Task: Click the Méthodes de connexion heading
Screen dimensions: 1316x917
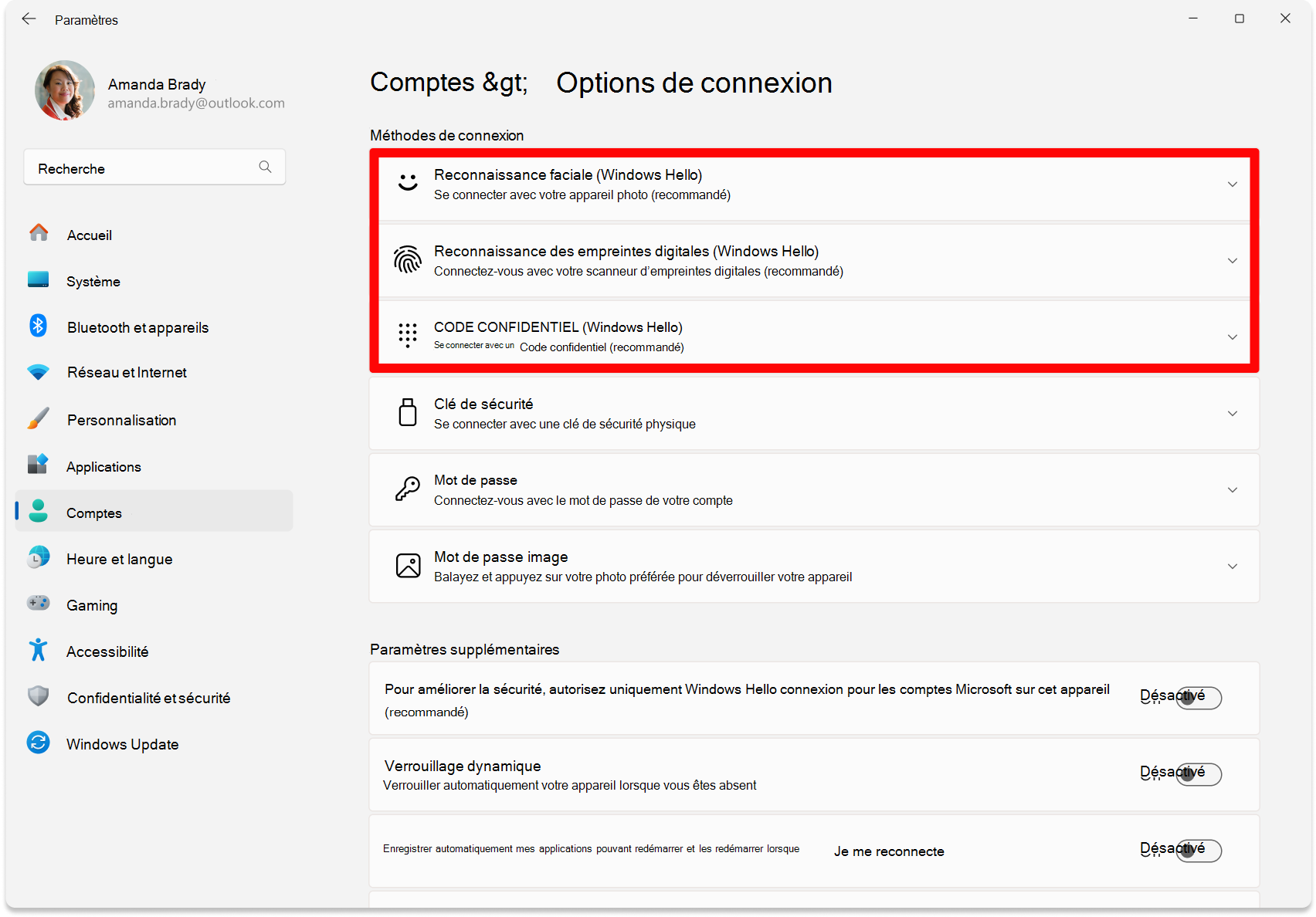Action: (x=446, y=135)
